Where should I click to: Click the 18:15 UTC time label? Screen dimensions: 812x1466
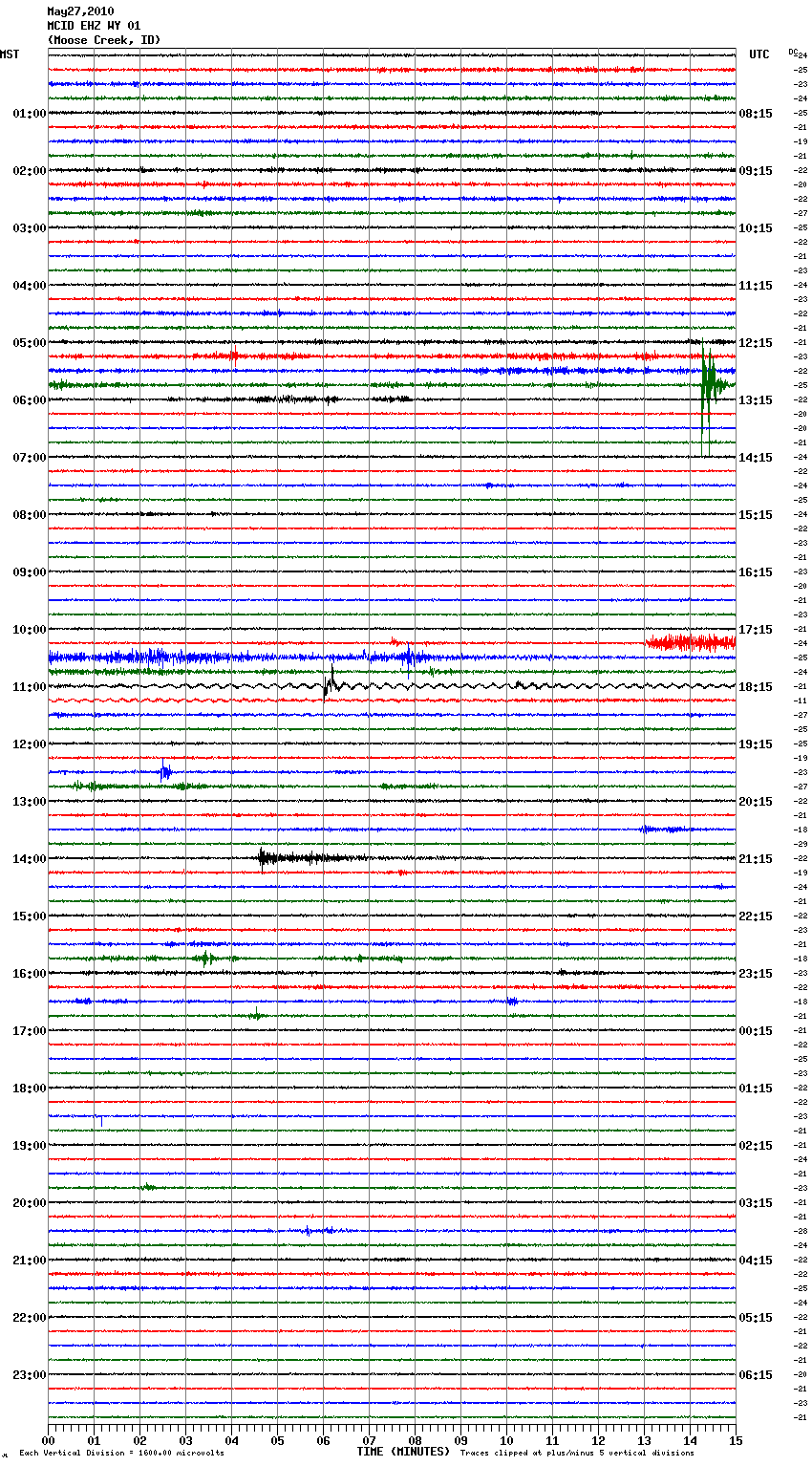(756, 687)
